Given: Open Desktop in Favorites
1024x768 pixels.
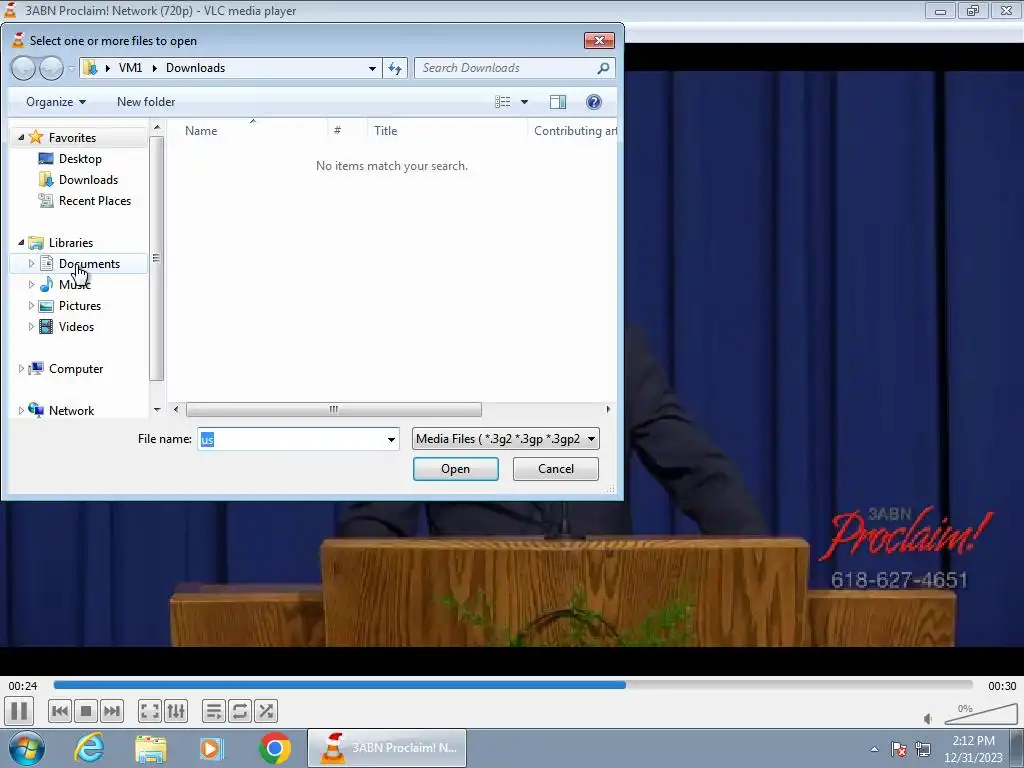Looking at the screenshot, I should (x=80, y=159).
